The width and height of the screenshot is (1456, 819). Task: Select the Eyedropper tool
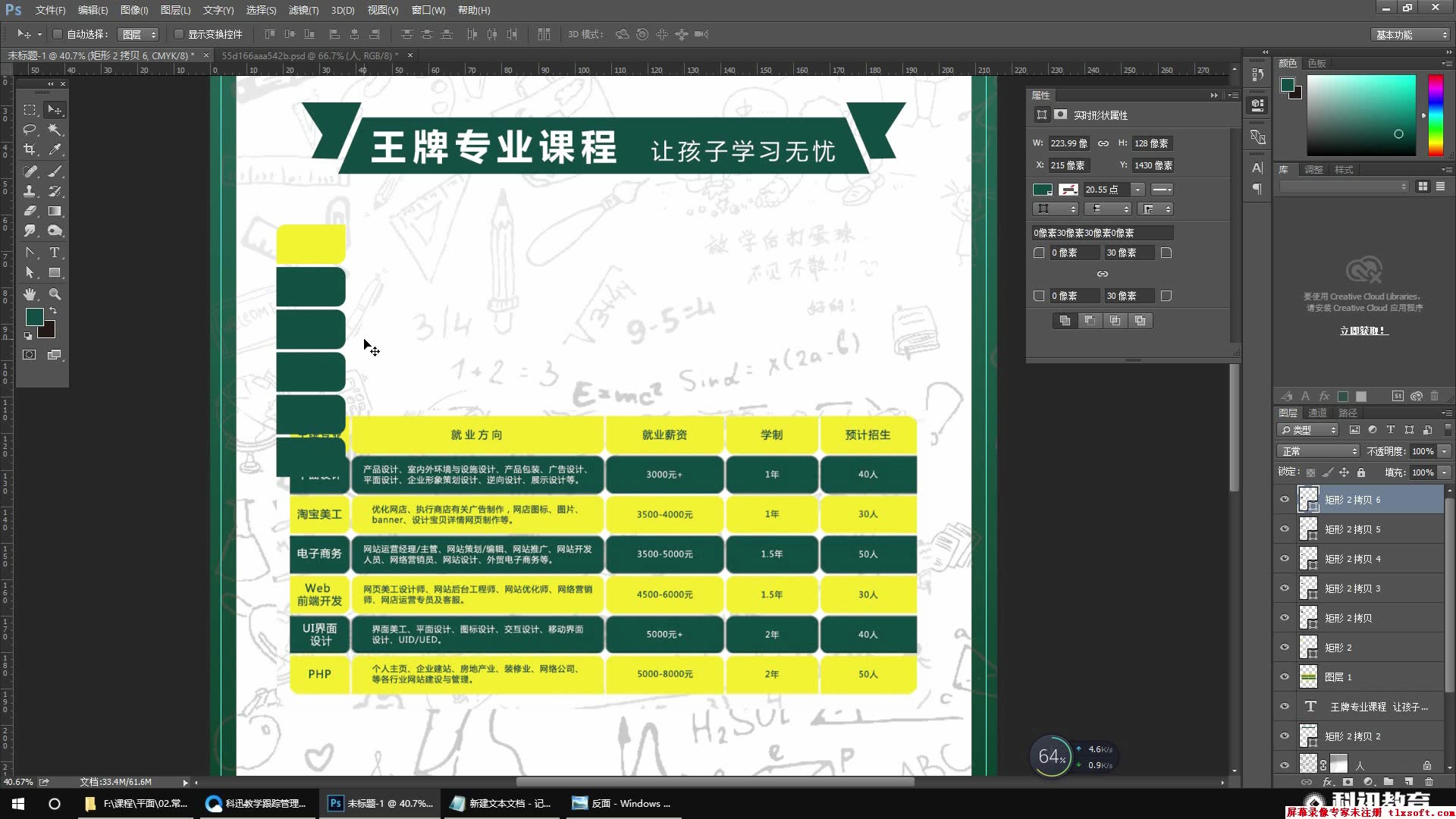click(x=55, y=149)
